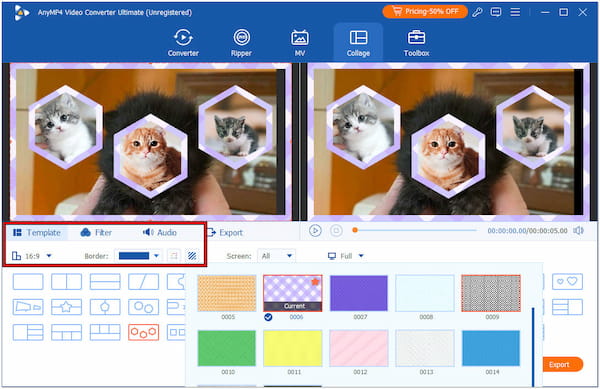Viewport: 600px width, 389px height.
Task: Select the two vertical split template
Action: (66, 282)
